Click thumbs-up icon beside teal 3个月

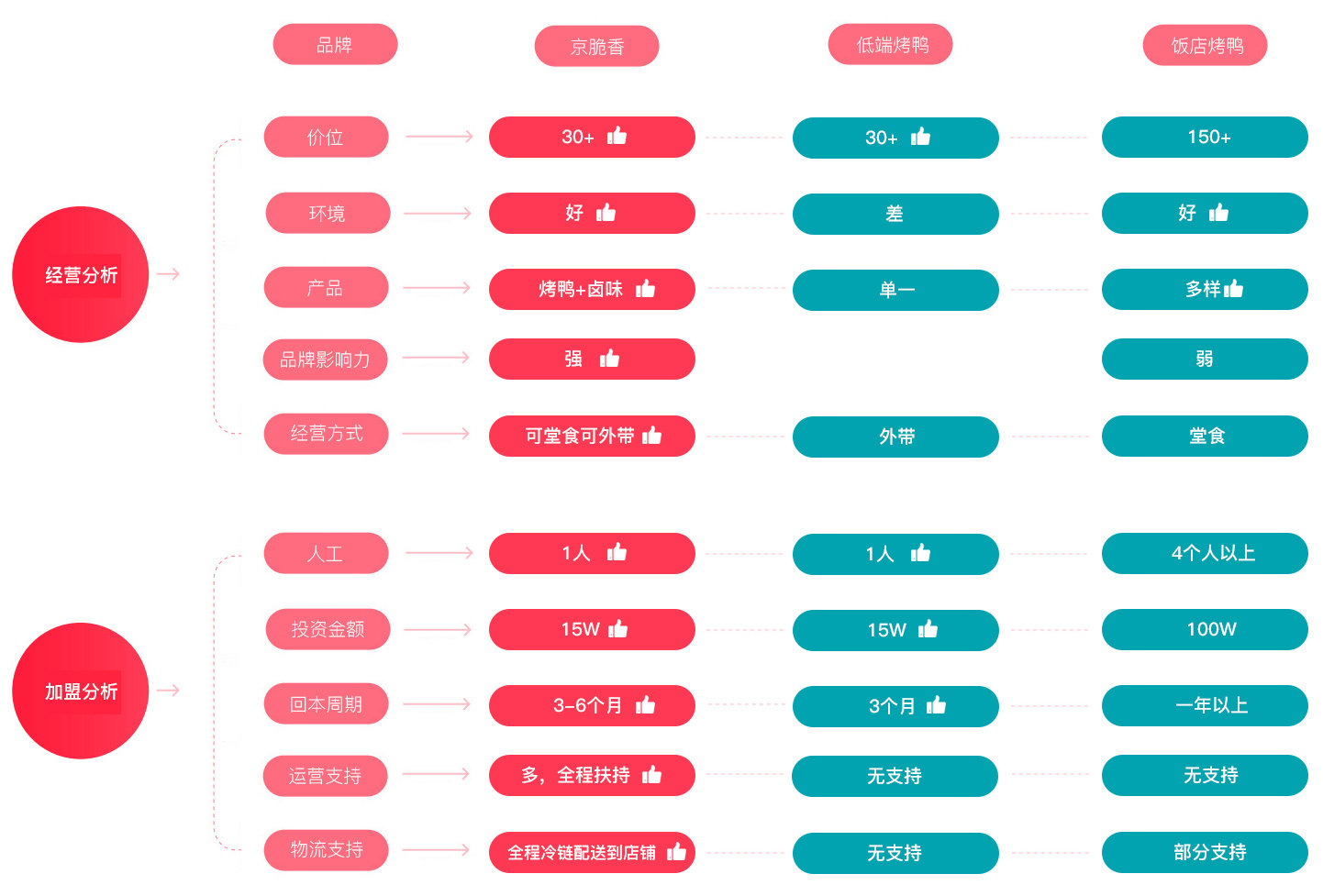click(936, 704)
